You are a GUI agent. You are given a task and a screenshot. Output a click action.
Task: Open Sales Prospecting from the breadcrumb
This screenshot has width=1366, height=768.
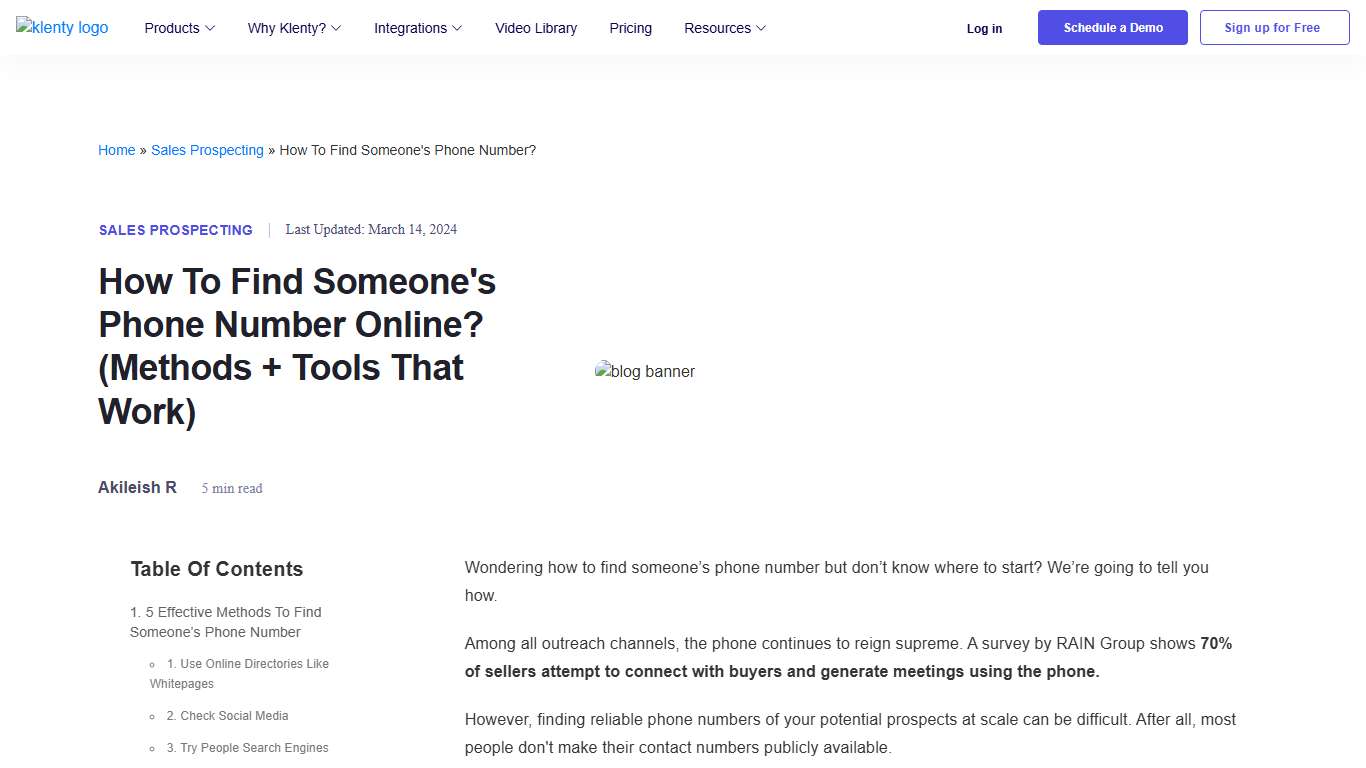[x=207, y=150]
